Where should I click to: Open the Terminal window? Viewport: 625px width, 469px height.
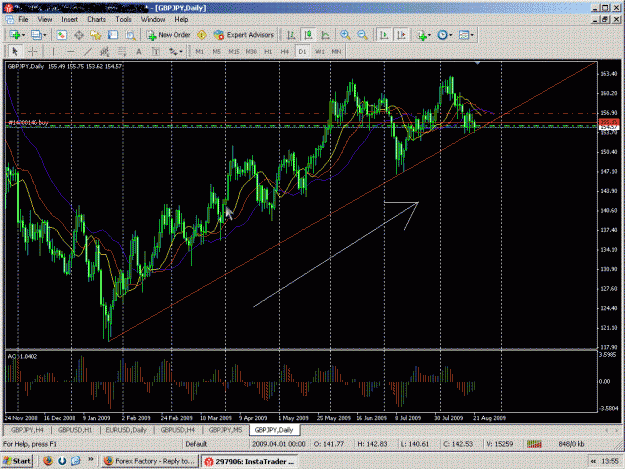tap(113, 35)
